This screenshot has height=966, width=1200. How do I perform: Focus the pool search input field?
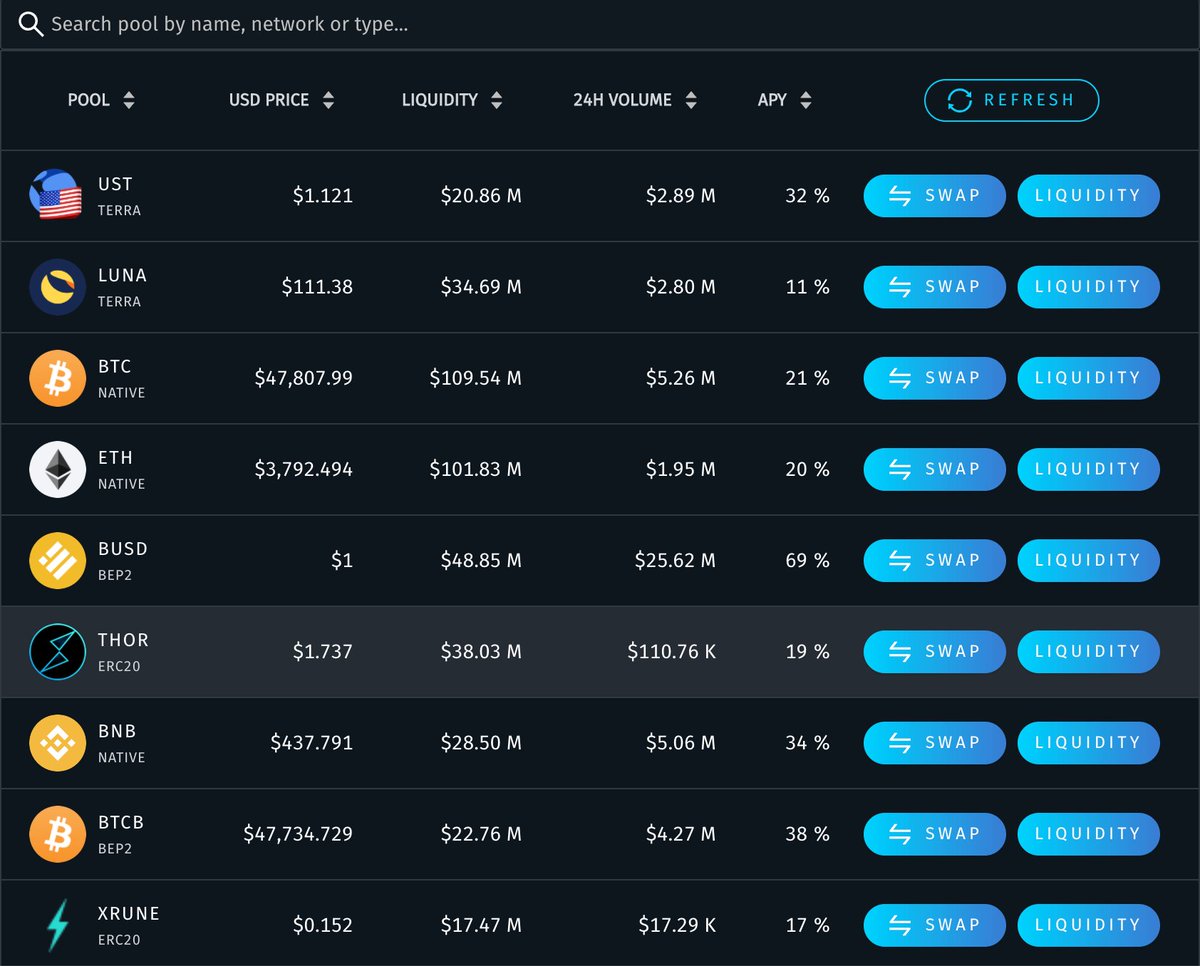point(600,24)
